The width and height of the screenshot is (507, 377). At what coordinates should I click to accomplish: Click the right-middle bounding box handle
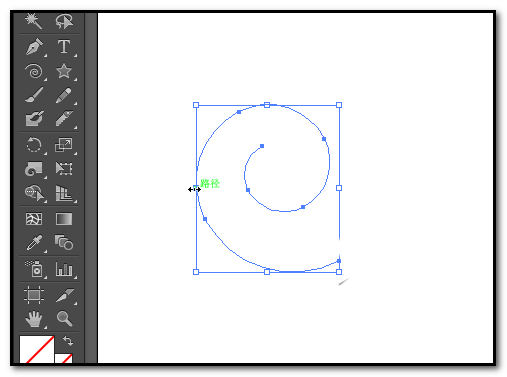339,188
